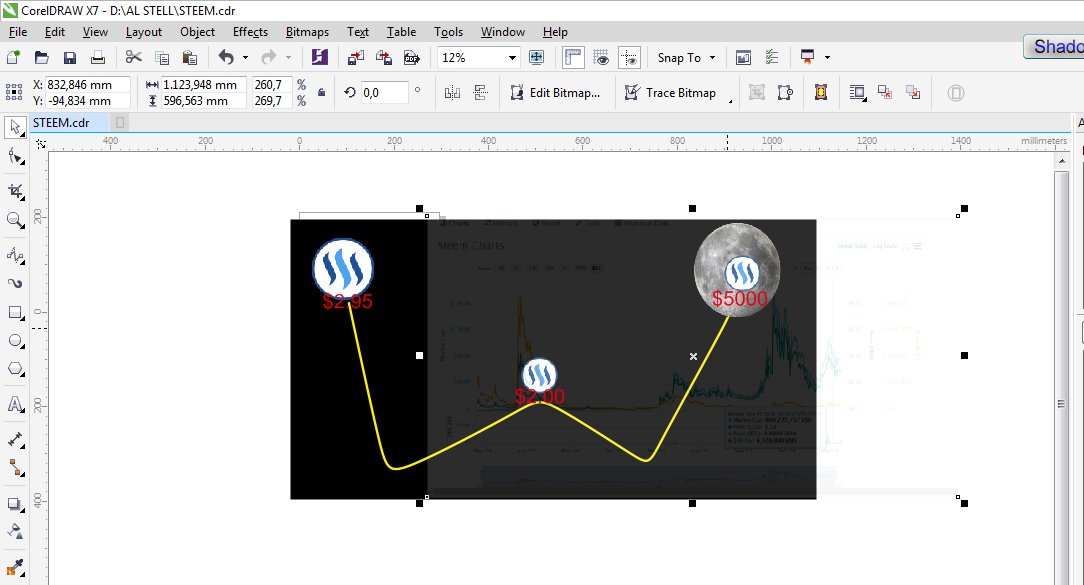The height and width of the screenshot is (585, 1084).
Task: Click the Import icon
Action: tap(356, 57)
